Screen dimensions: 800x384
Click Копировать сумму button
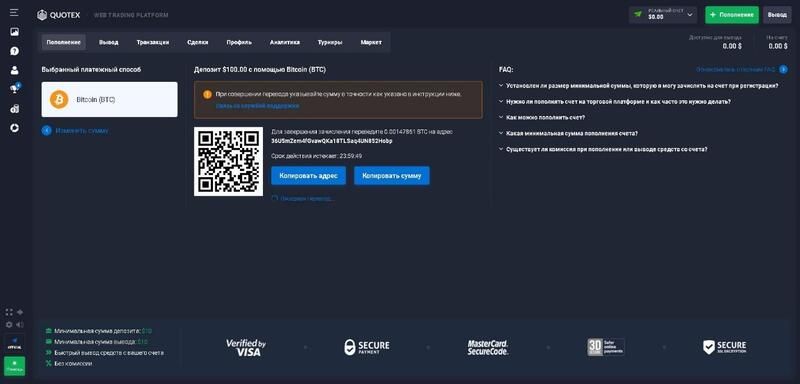click(392, 175)
